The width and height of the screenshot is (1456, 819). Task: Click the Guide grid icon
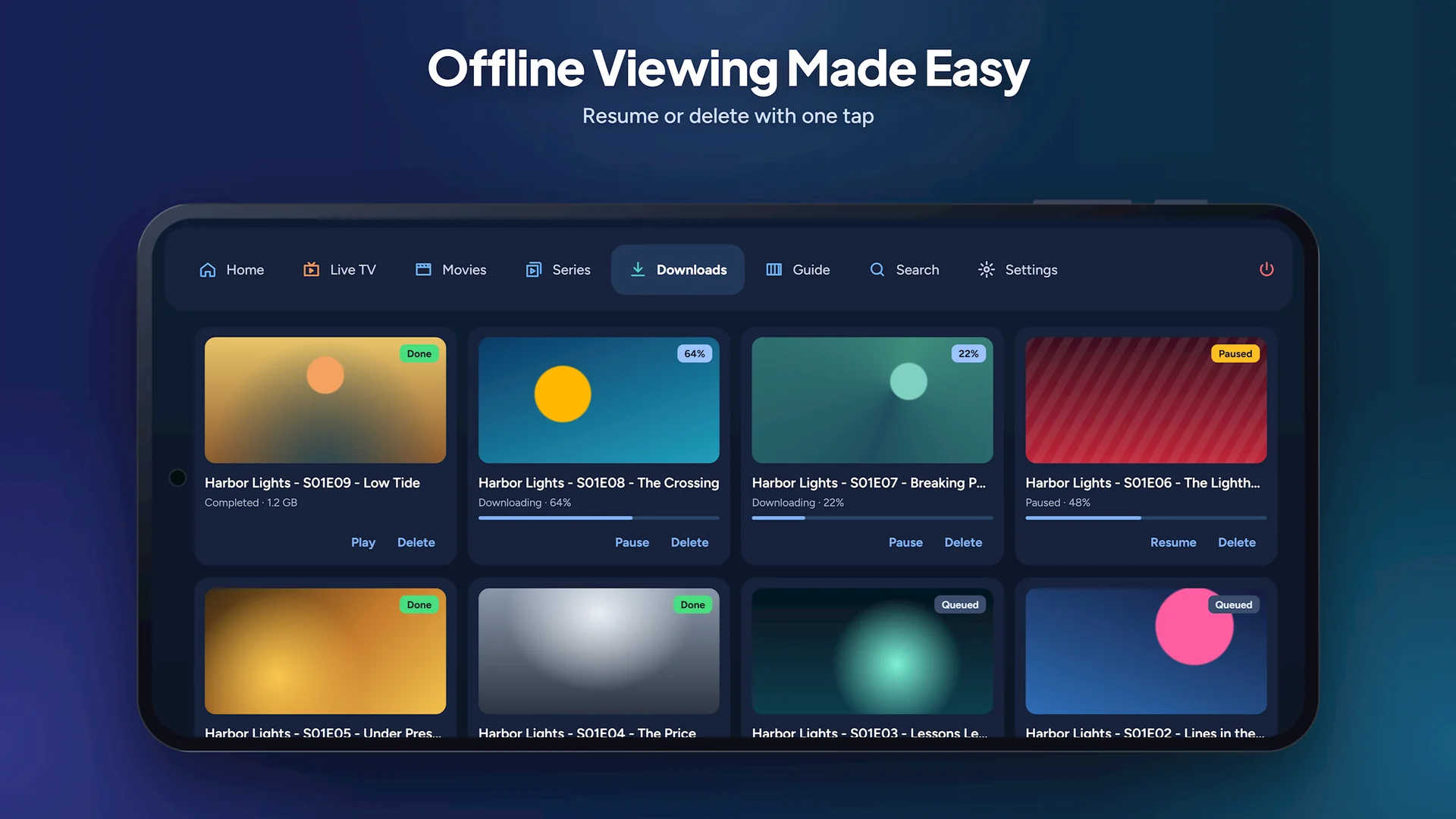tap(773, 270)
